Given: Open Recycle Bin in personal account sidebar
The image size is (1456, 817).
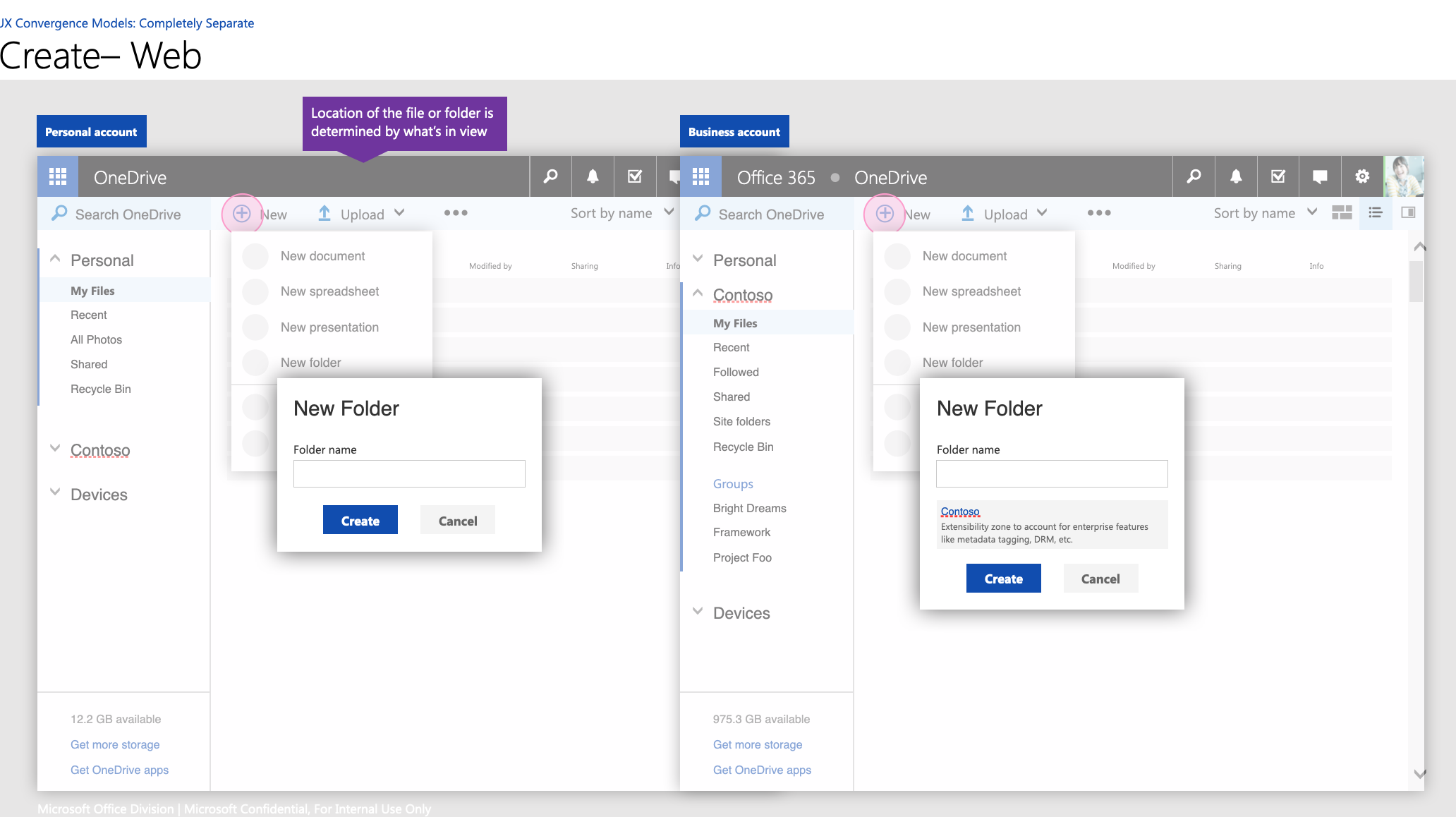Looking at the screenshot, I should pos(100,389).
